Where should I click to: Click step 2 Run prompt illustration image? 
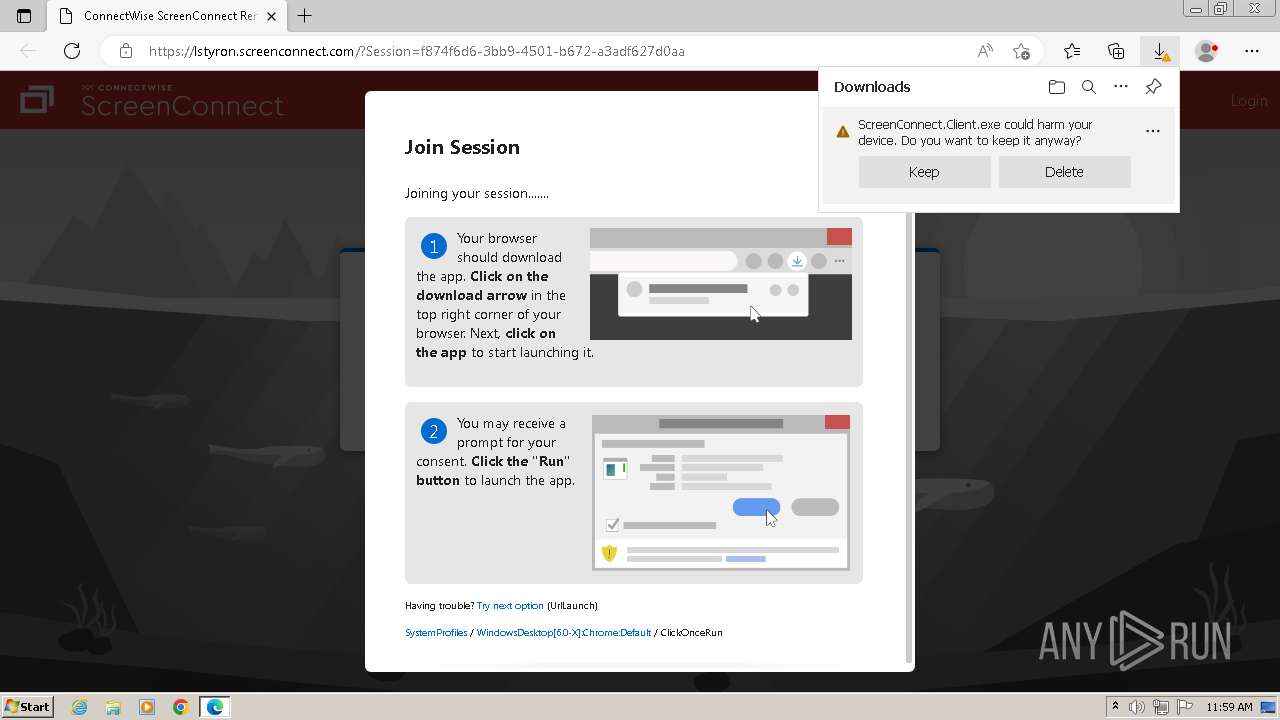(721, 493)
